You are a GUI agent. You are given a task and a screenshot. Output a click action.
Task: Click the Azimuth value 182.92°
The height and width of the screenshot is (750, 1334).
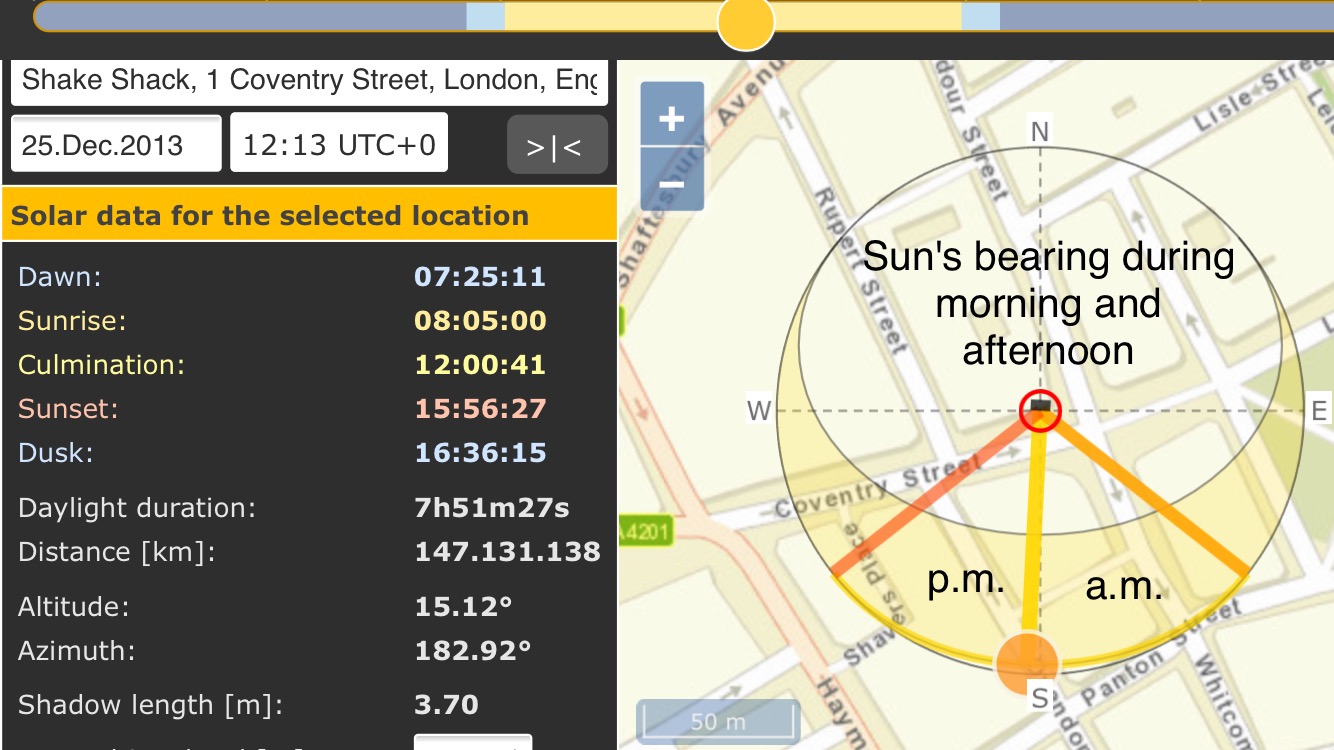(472, 650)
